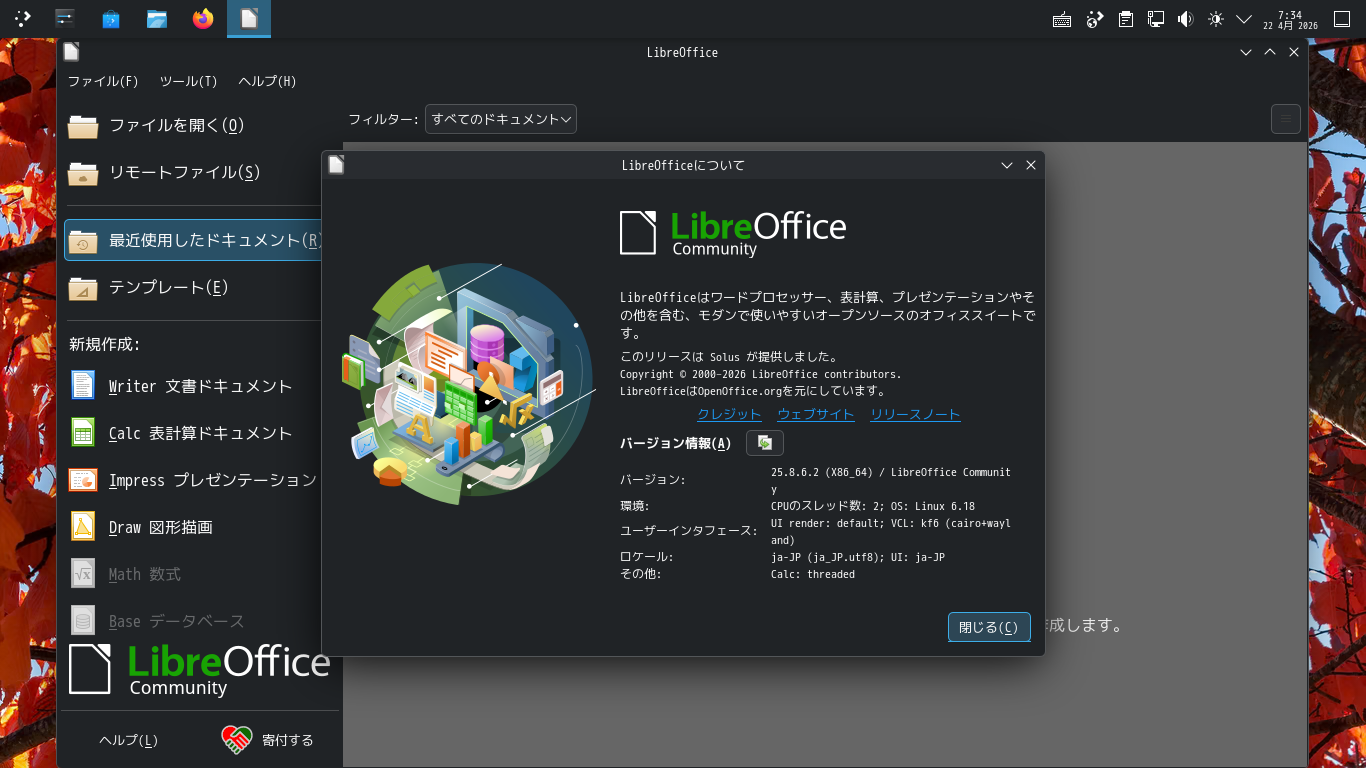Click the 寄付する donate heart icon
Viewport: 1366px width, 768px height.
click(x=237, y=740)
